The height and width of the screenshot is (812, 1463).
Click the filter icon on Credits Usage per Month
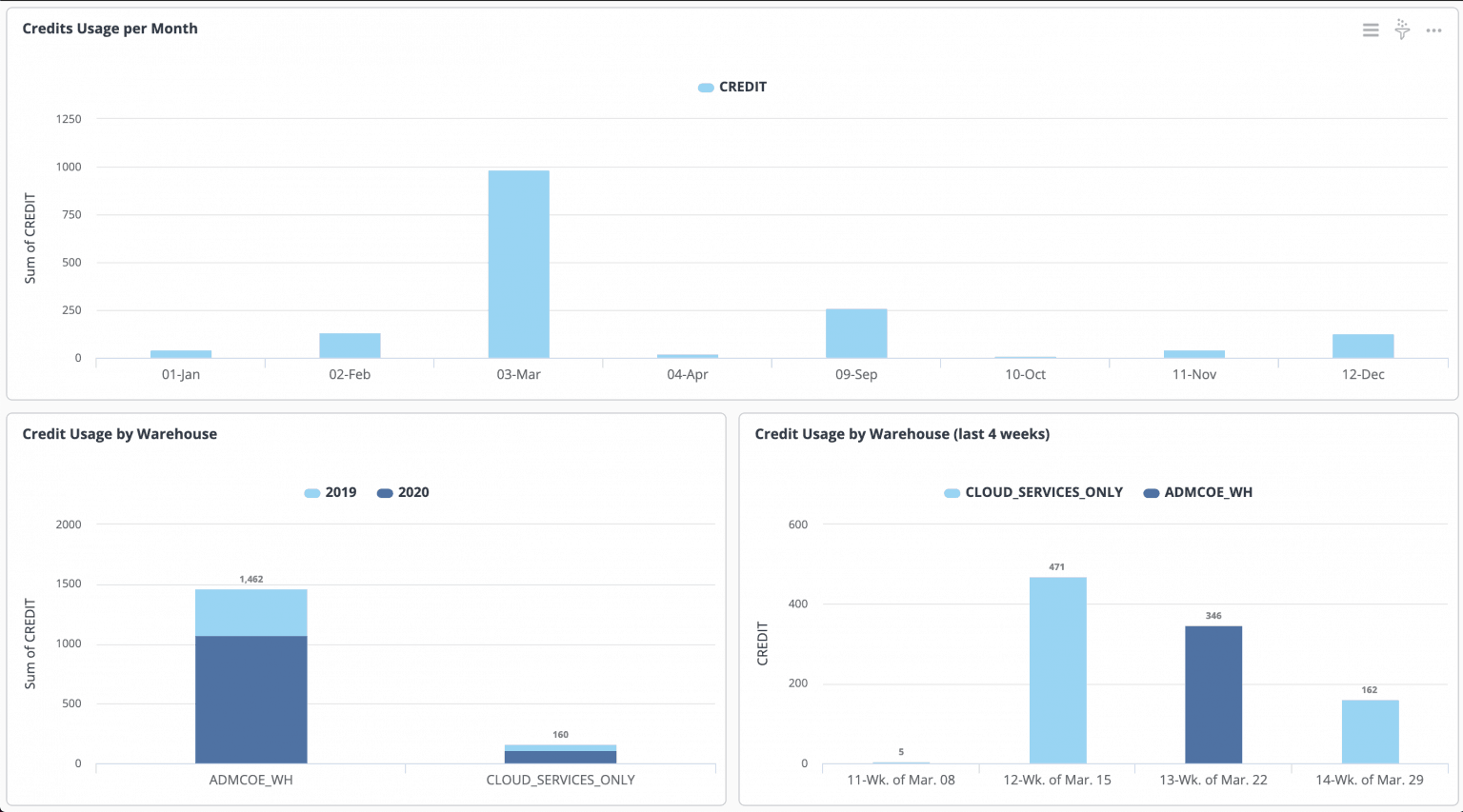pyautogui.click(x=1401, y=30)
